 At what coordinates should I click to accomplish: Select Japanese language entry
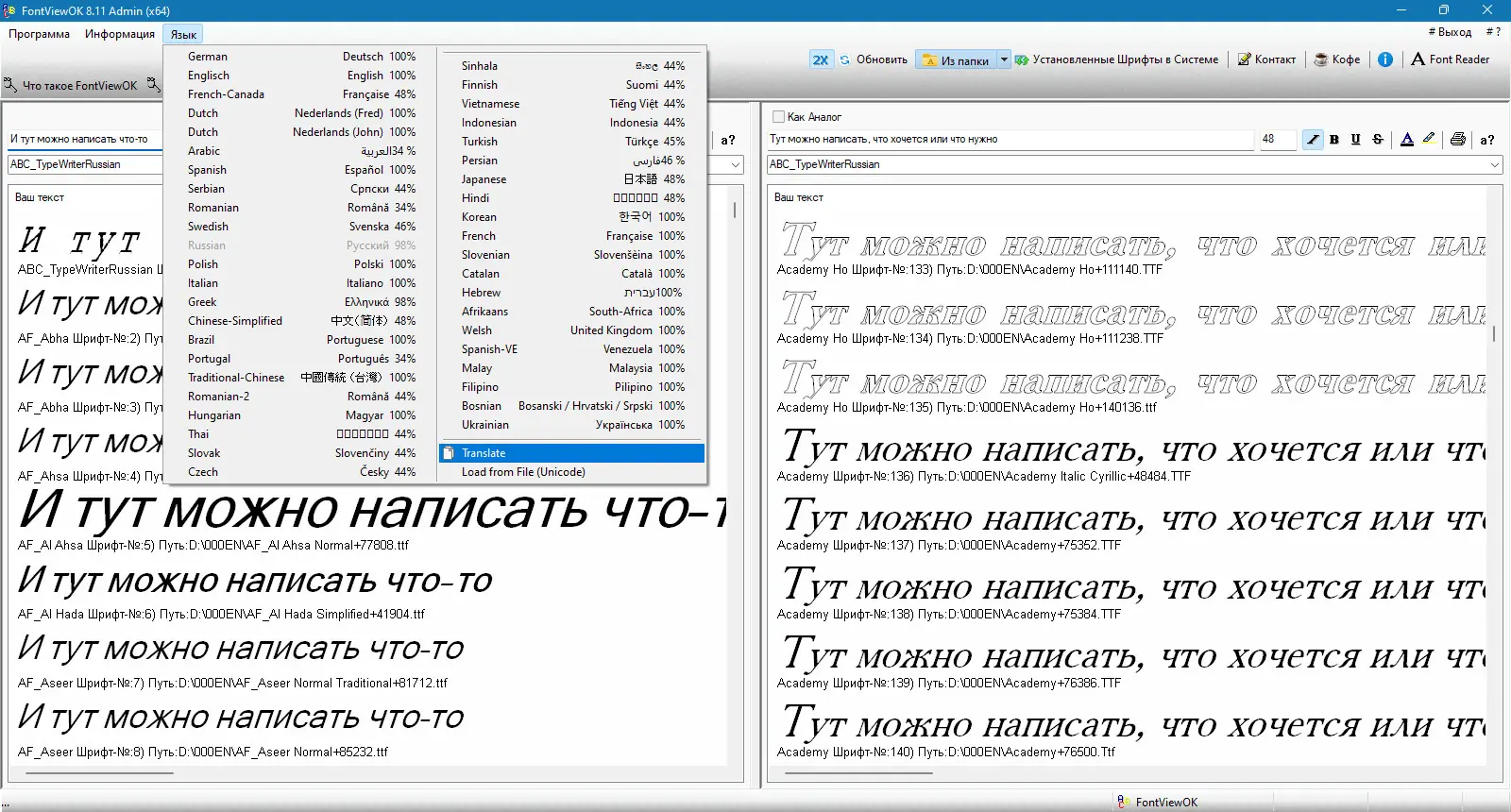[572, 179]
